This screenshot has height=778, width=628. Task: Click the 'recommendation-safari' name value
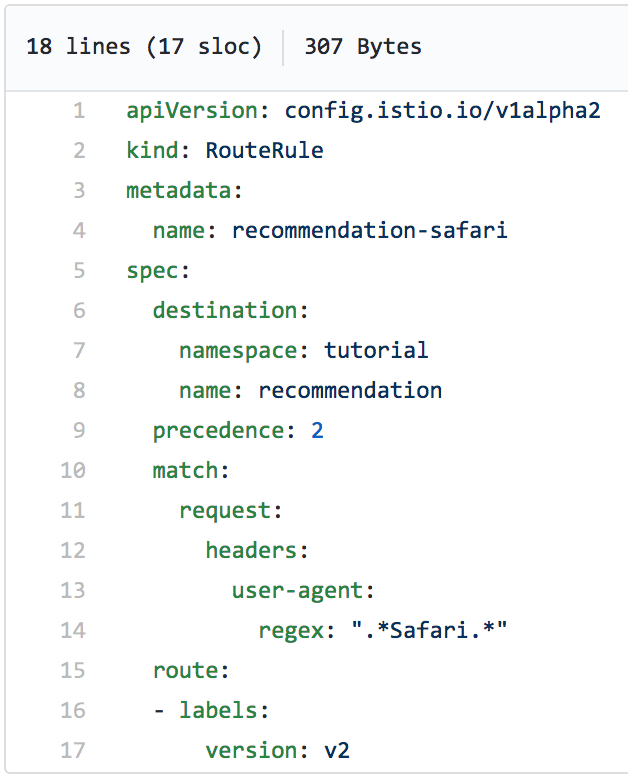[369, 230]
